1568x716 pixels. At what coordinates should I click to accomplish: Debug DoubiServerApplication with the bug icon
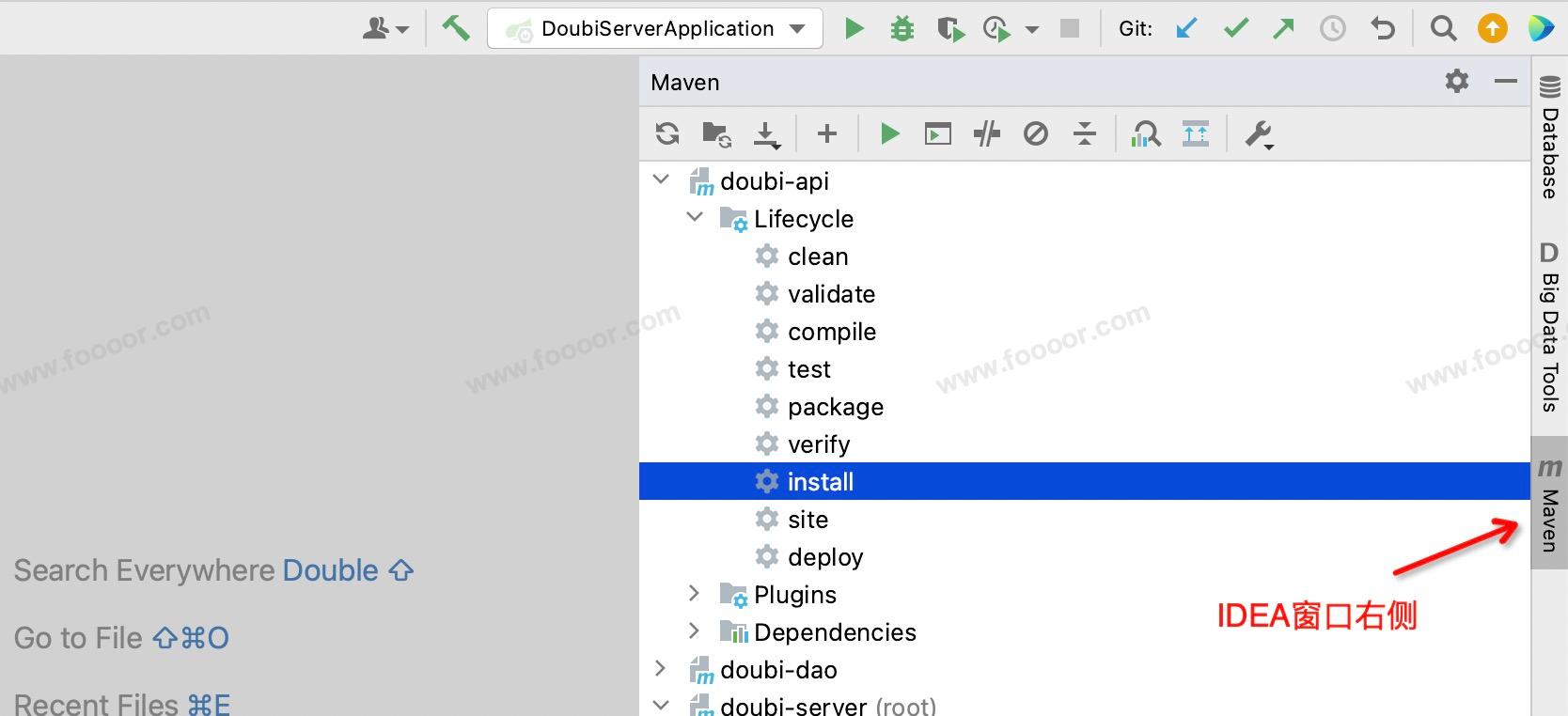902,29
